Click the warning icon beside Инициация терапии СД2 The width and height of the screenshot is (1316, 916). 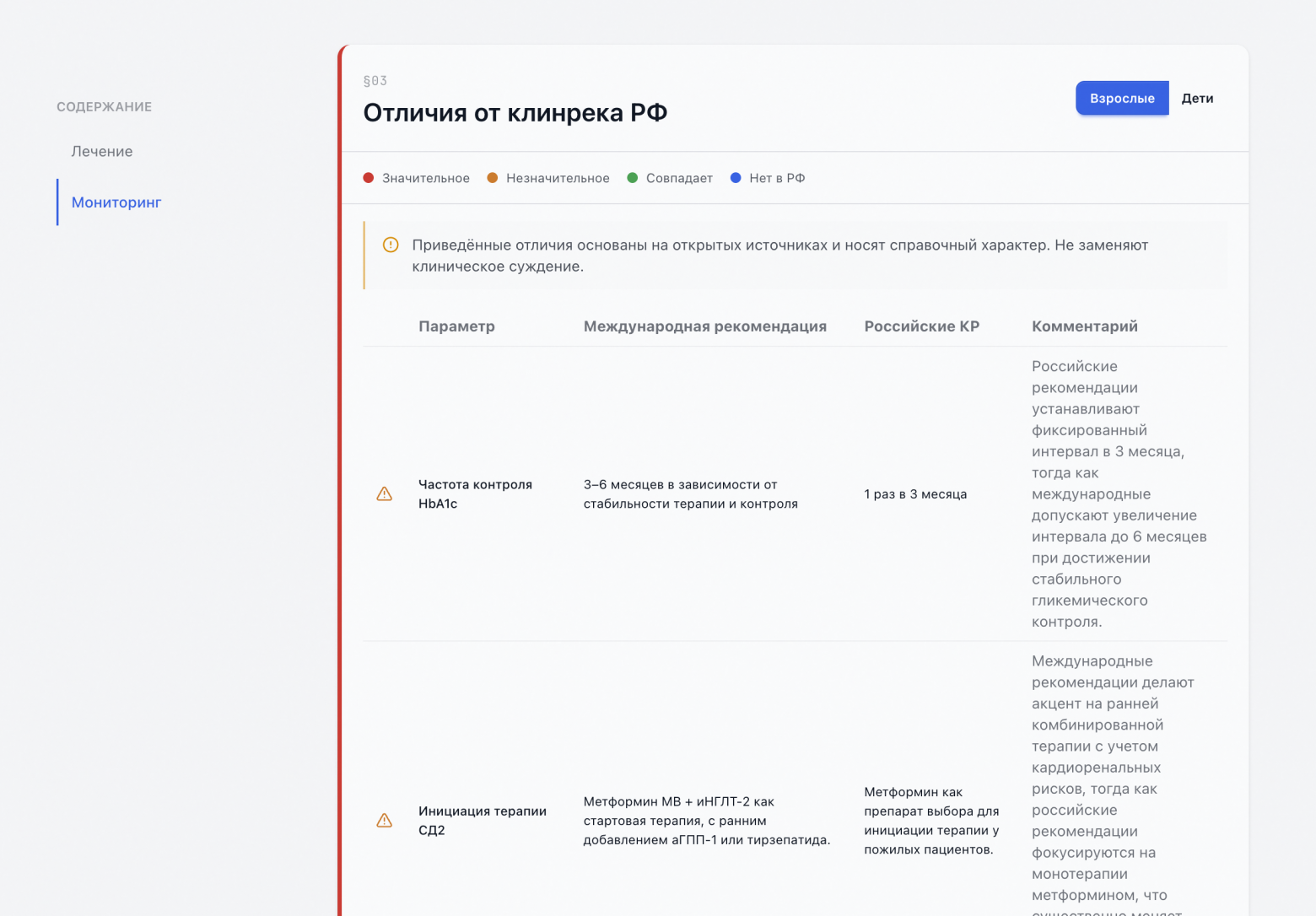point(384,821)
